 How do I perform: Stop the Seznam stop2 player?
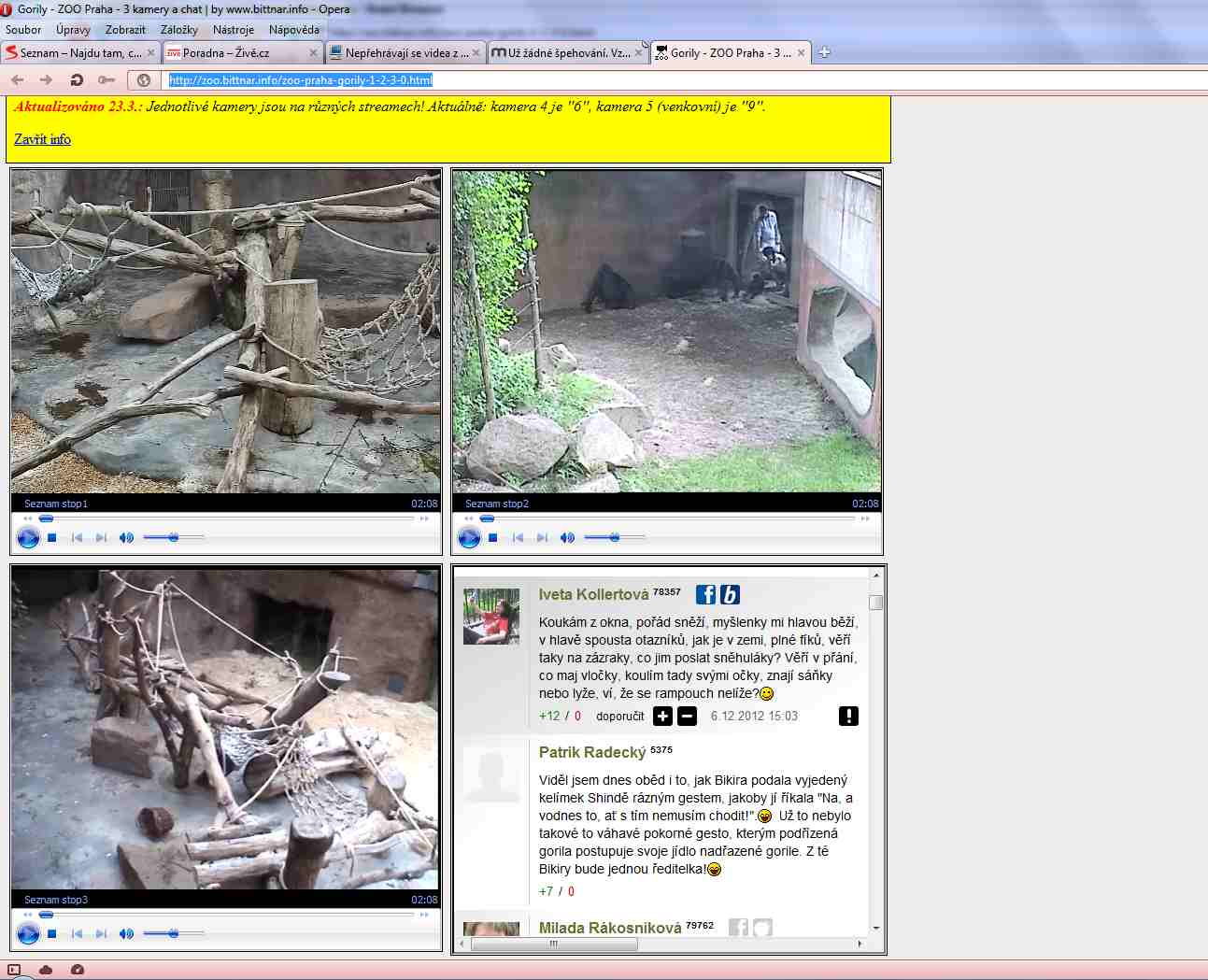(493, 538)
